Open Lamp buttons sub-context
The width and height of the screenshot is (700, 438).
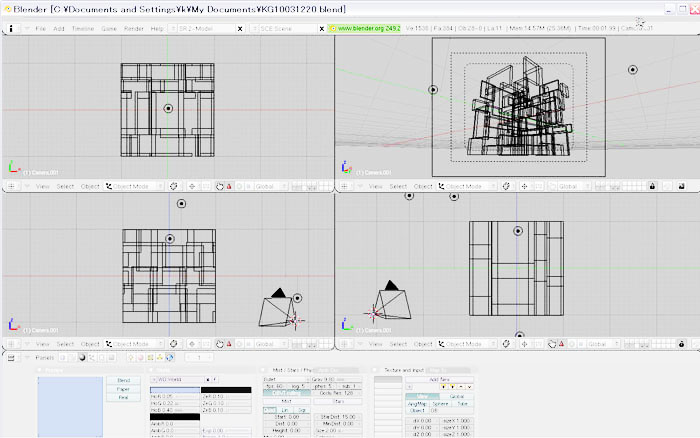[x=131, y=358]
